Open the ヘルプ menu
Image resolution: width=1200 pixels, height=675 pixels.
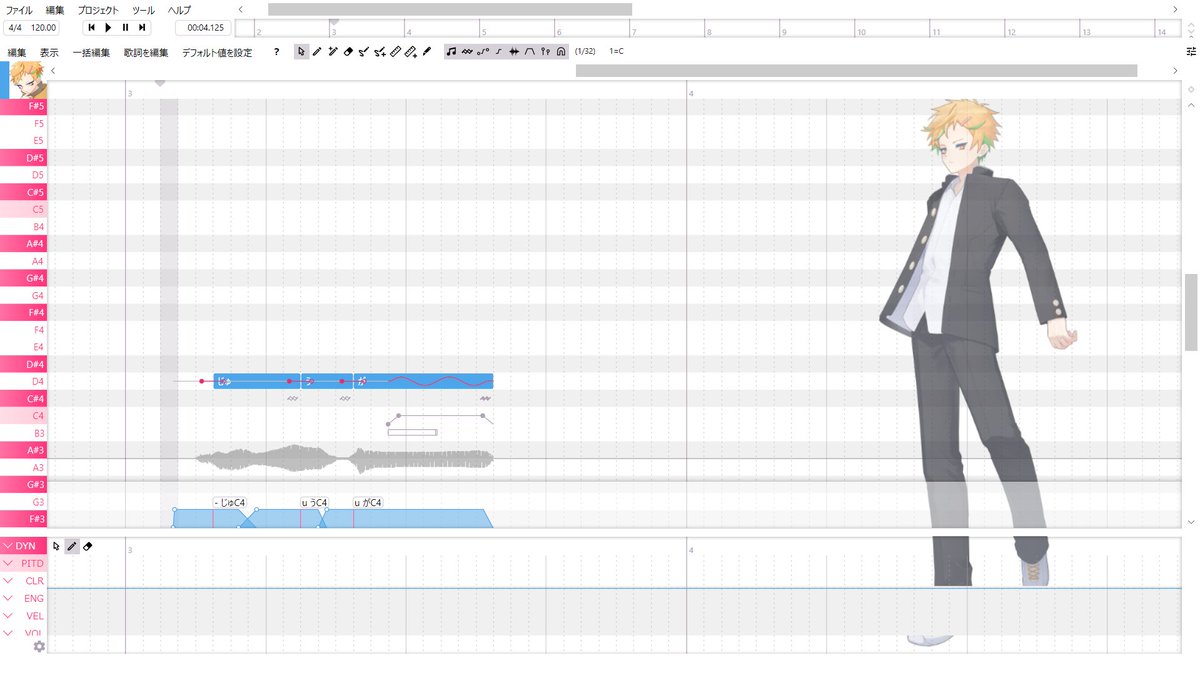(x=179, y=9)
